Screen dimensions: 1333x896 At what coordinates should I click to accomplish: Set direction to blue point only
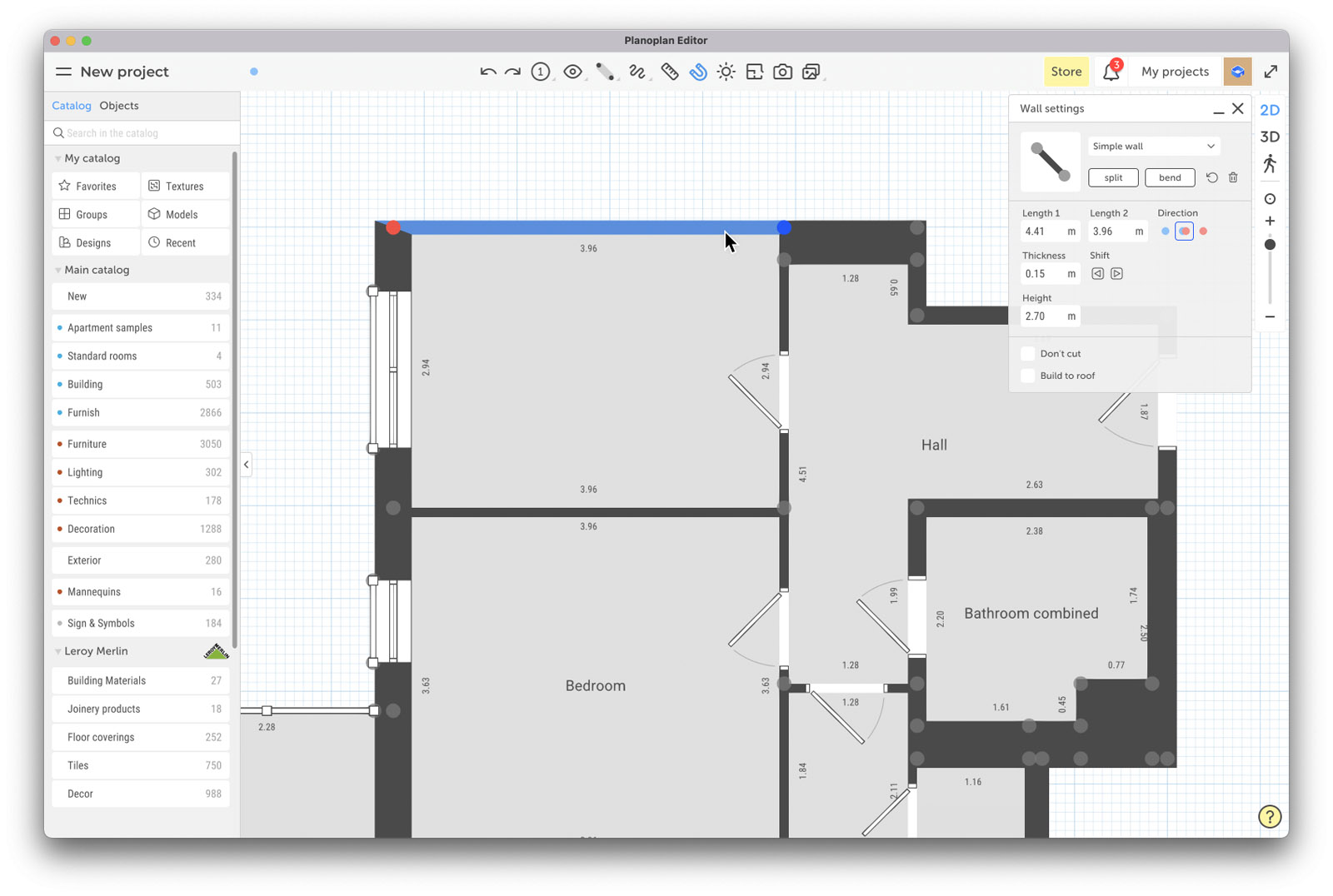pyautogui.click(x=1165, y=231)
